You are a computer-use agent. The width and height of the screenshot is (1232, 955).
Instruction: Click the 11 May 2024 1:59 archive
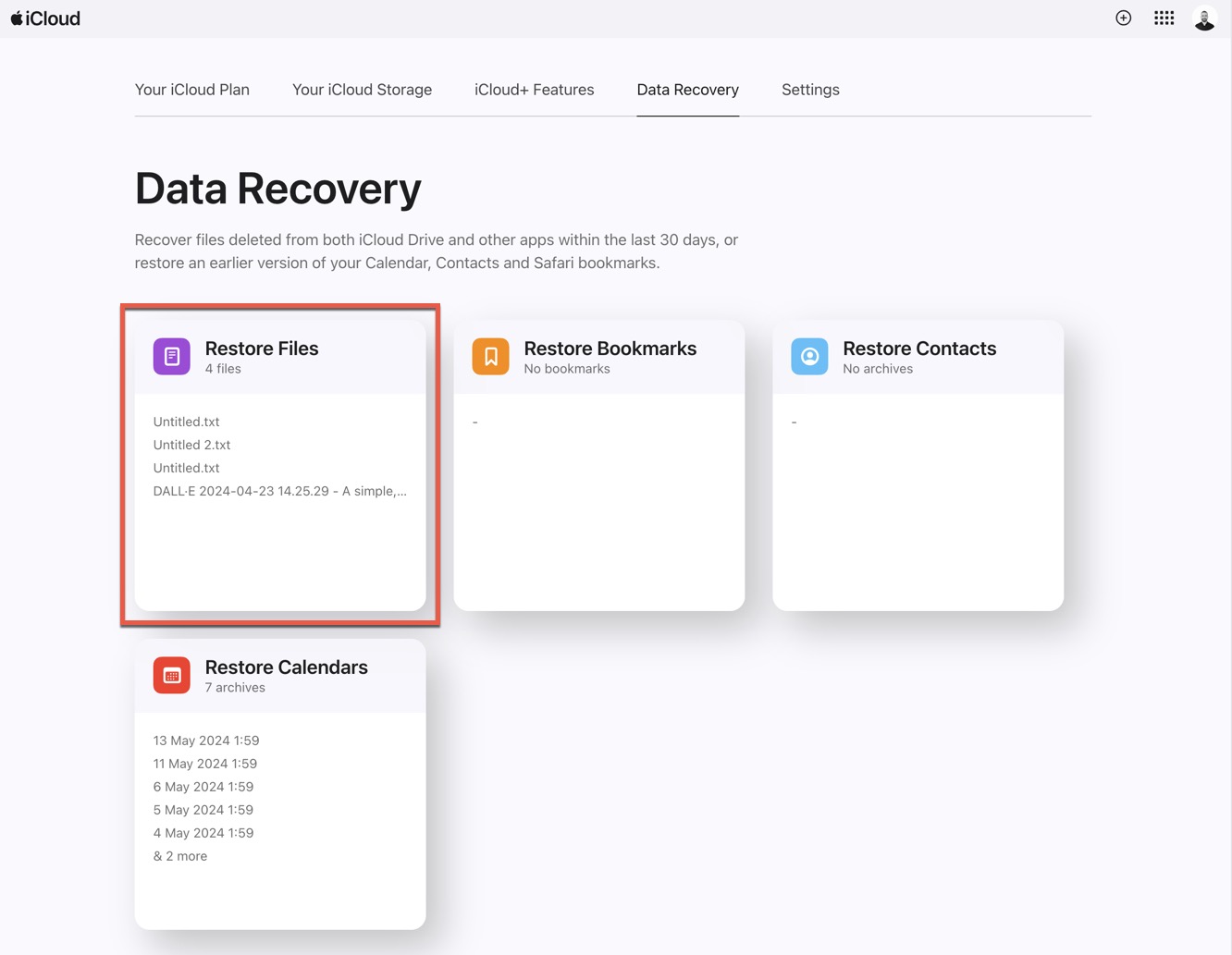tap(205, 764)
